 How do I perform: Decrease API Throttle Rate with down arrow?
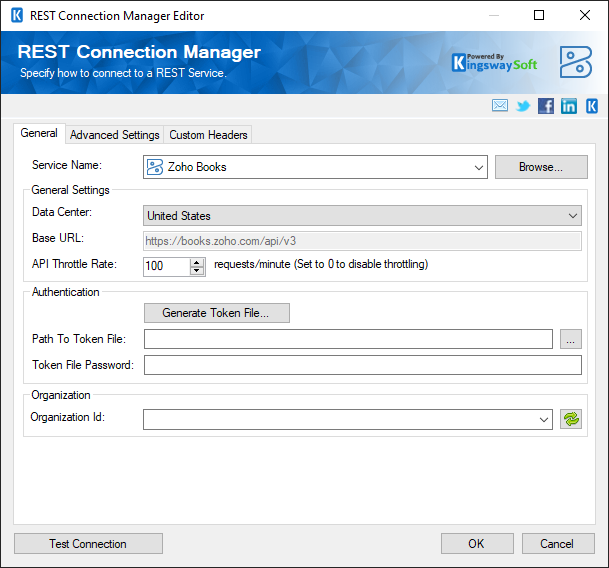(197, 271)
